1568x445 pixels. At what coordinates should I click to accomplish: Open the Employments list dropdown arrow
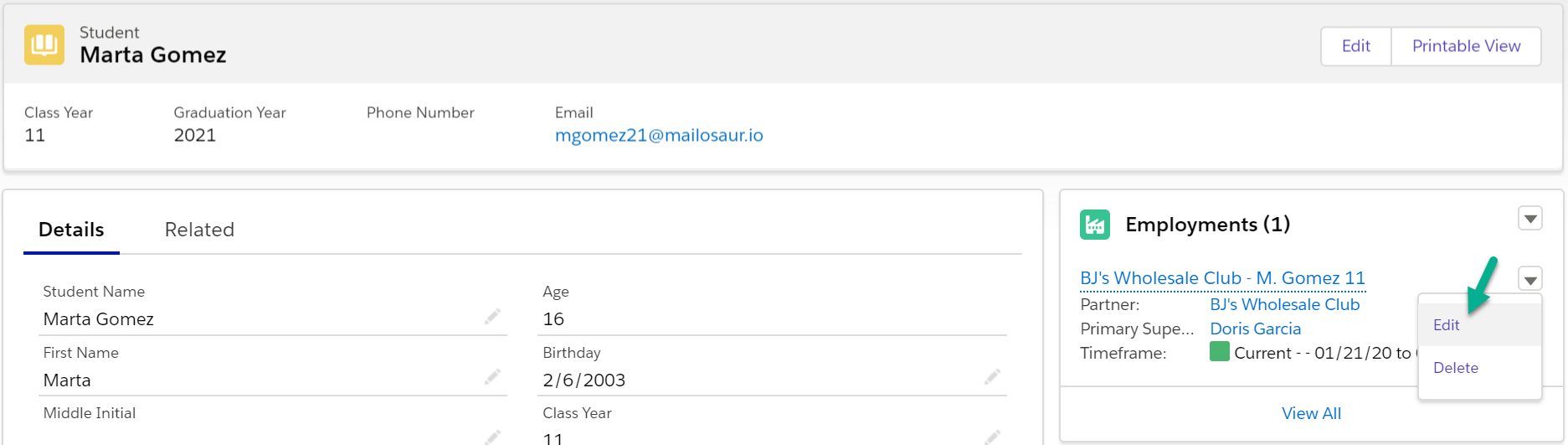click(x=1530, y=219)
